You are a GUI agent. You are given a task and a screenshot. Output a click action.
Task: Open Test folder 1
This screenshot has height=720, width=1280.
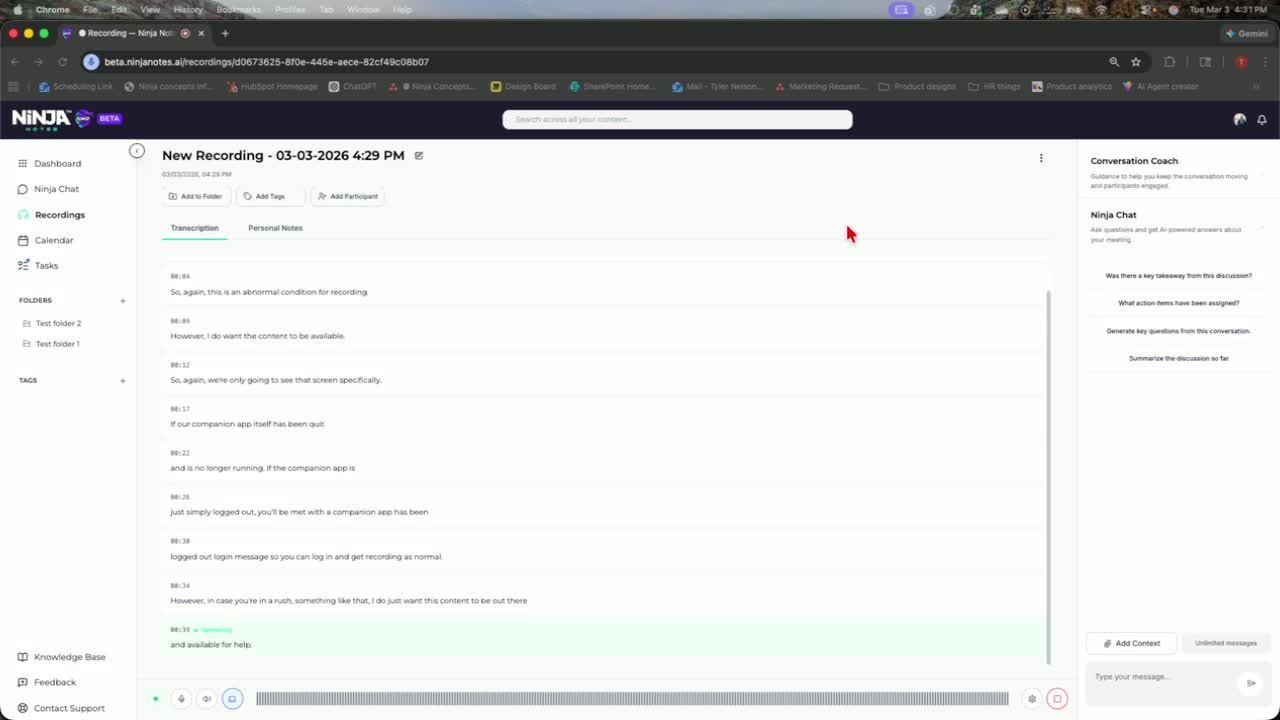point(57,344)
